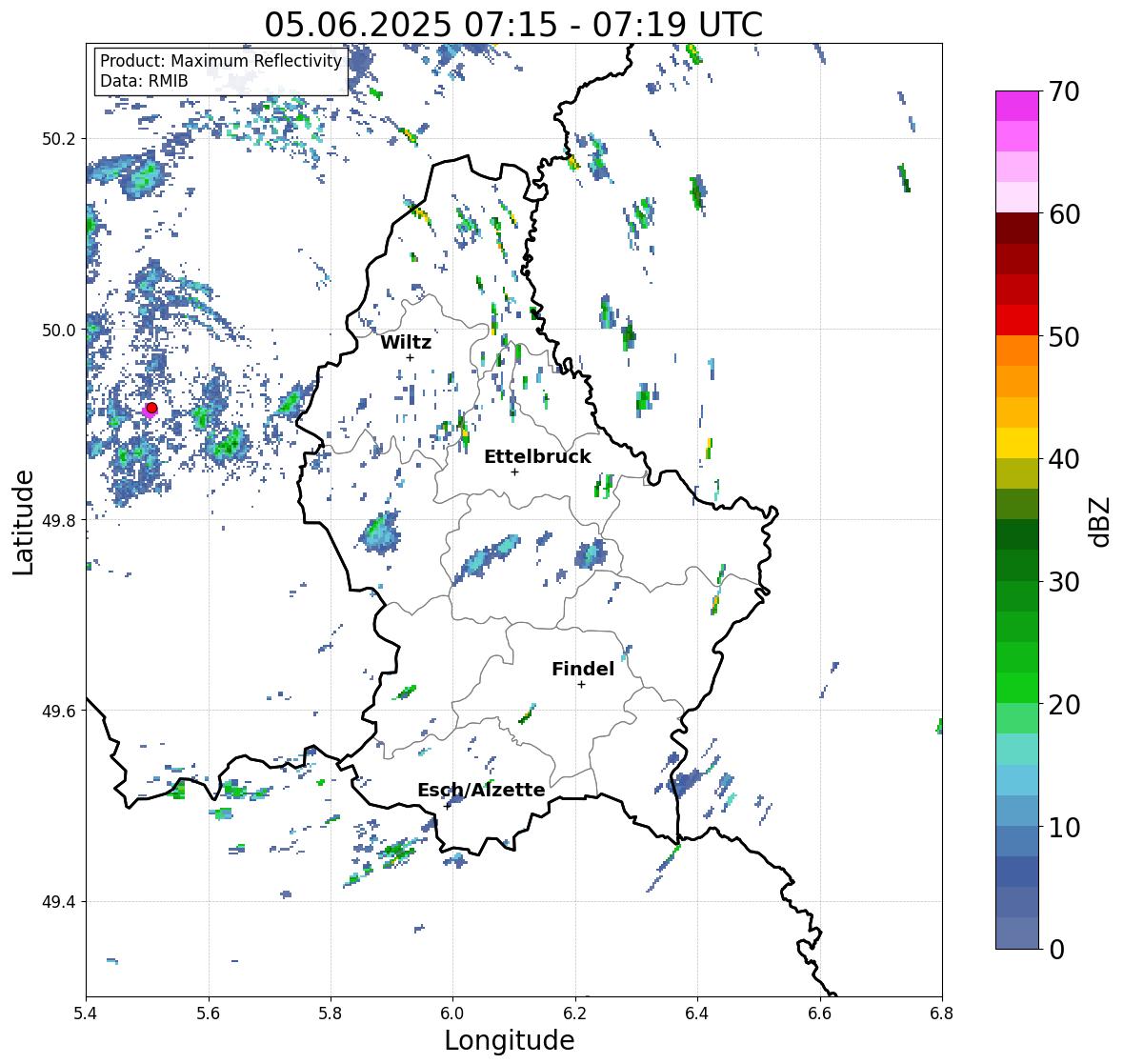1123x1064 pixels.
Task: Click the colorbar tick label 20
Action: (1064, 705)
